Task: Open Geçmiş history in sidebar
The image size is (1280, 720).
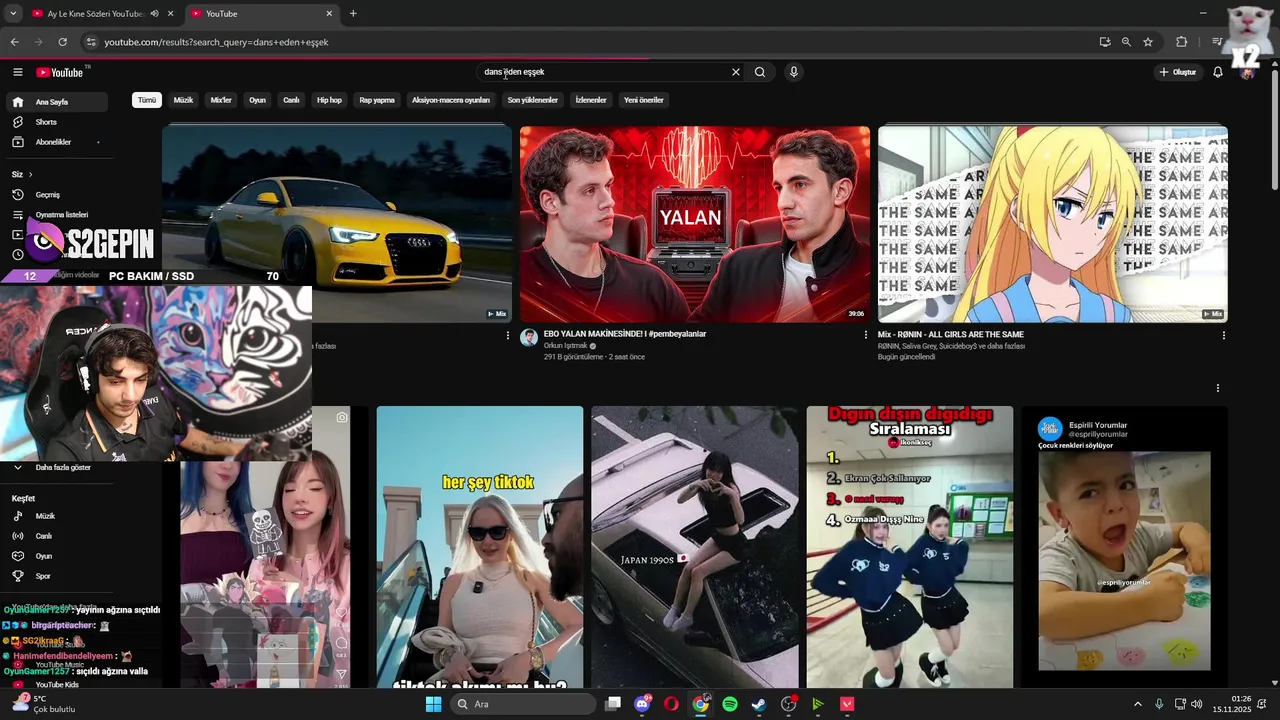Action: pyautogui.click(x=56, y=194)
